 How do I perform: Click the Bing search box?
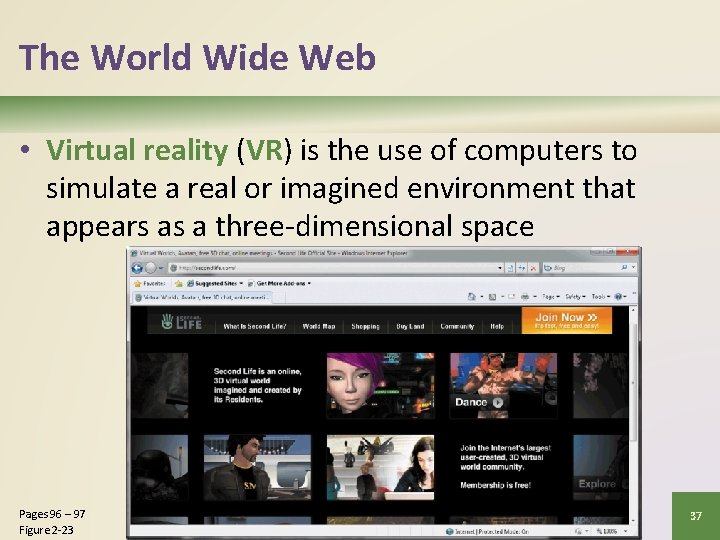point(582,268)
